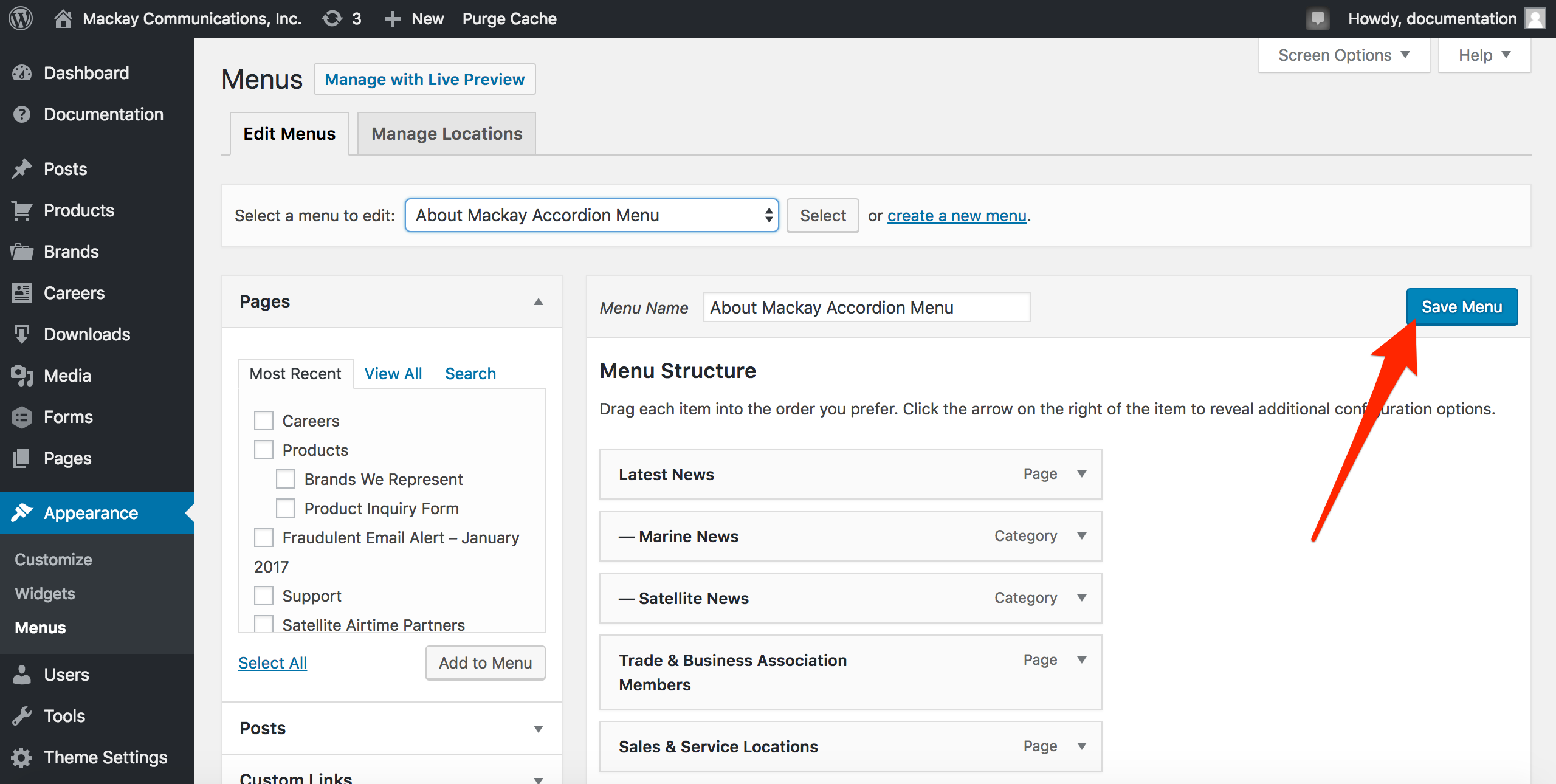
Task: Check the Brands We Represent checkbox
Action: (x=286, y=479)
